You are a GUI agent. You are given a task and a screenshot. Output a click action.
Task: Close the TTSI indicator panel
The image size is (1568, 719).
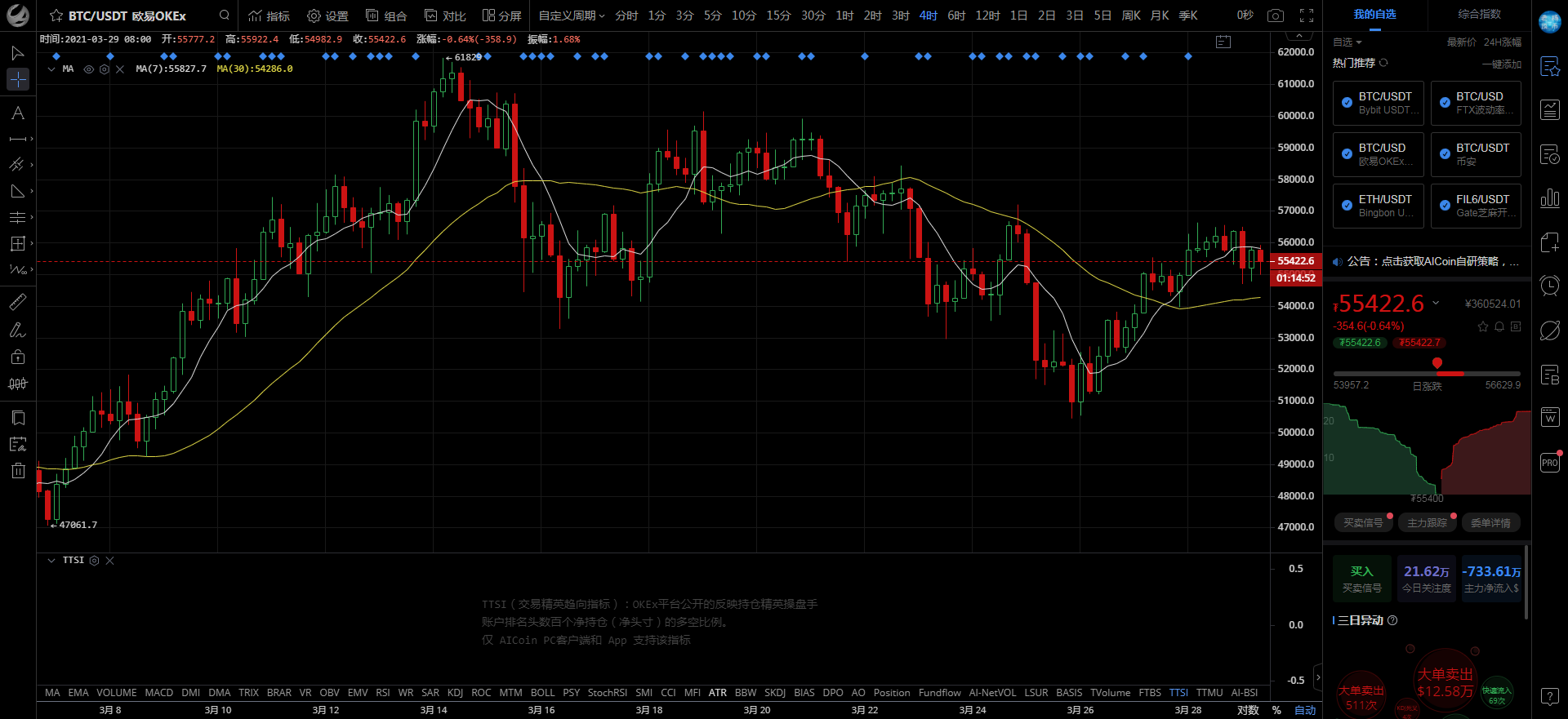(x=109, y=561)
